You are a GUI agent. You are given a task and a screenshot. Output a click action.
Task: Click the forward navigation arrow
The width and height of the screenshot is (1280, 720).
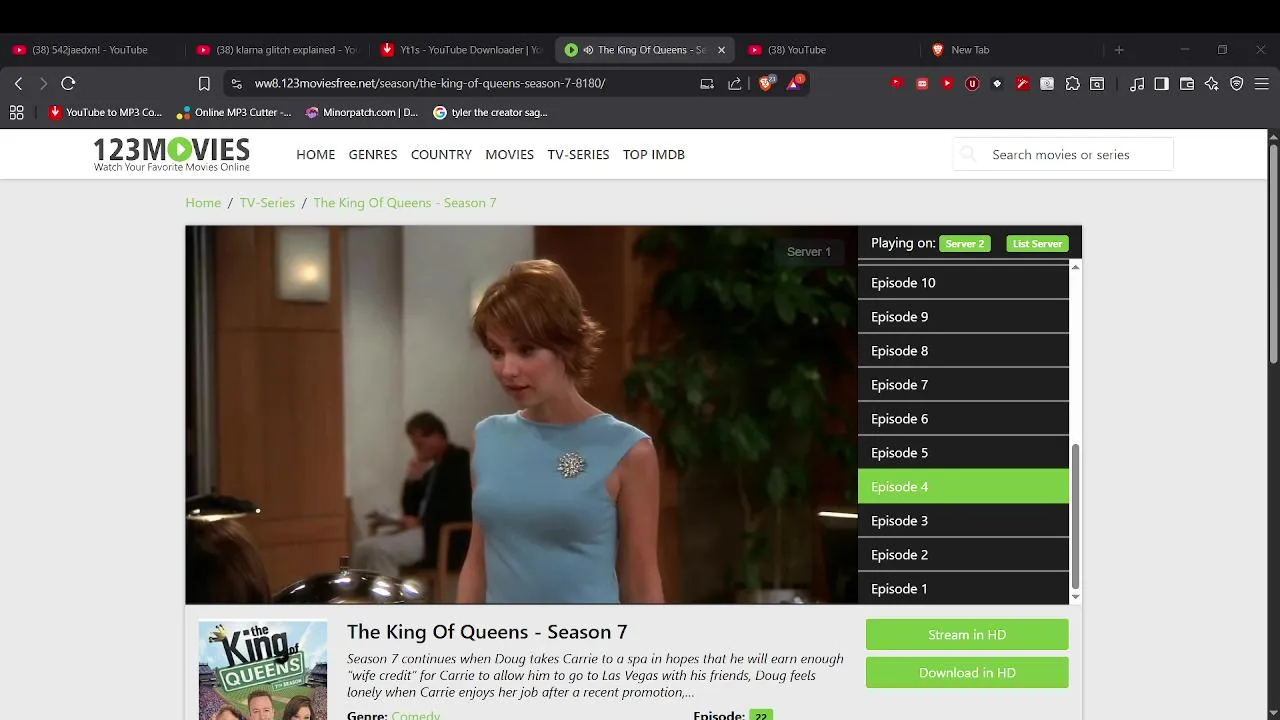[43, 84]
